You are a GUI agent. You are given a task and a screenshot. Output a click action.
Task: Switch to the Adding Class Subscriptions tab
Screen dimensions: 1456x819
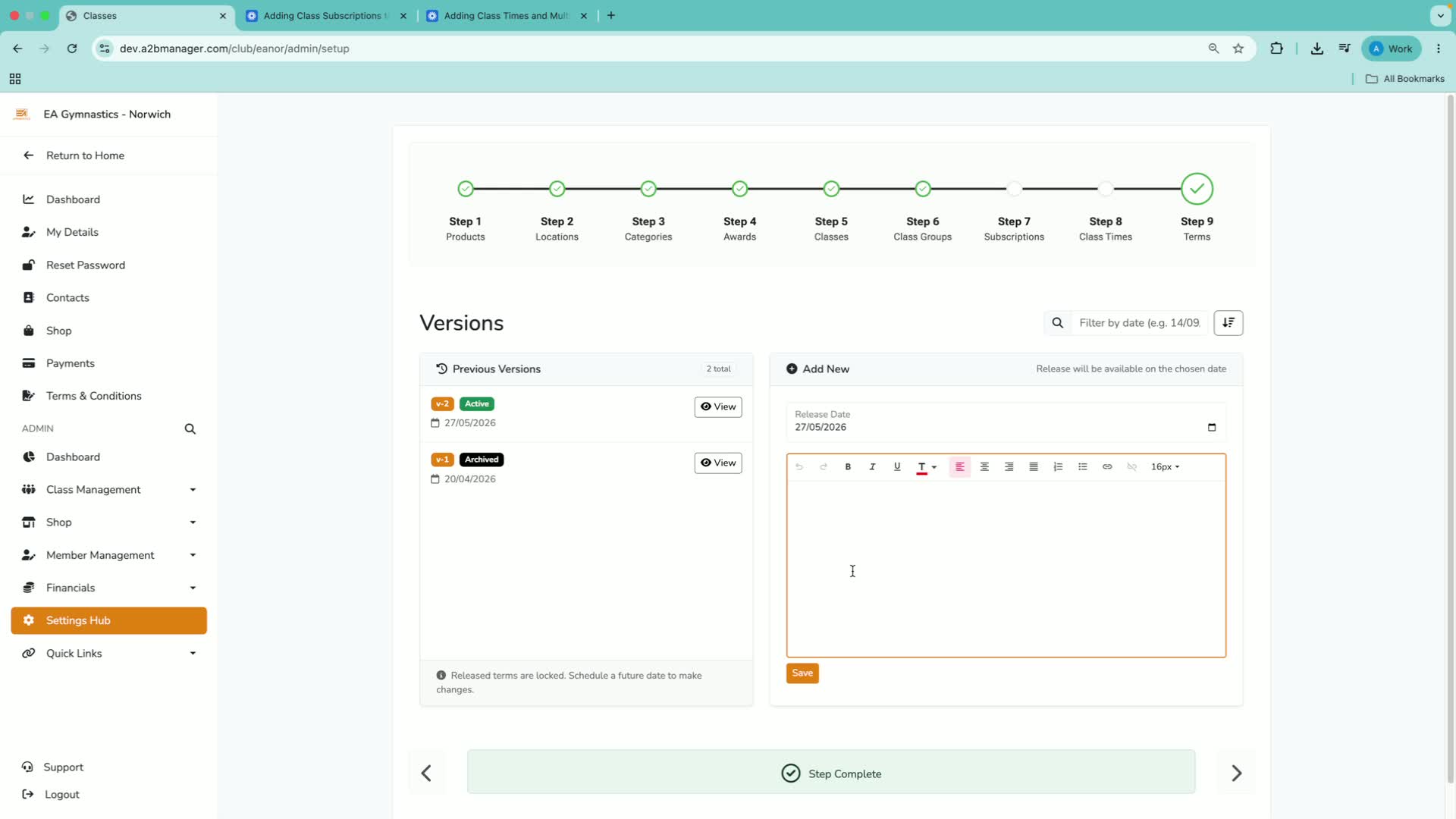click(x=326, y=16)
